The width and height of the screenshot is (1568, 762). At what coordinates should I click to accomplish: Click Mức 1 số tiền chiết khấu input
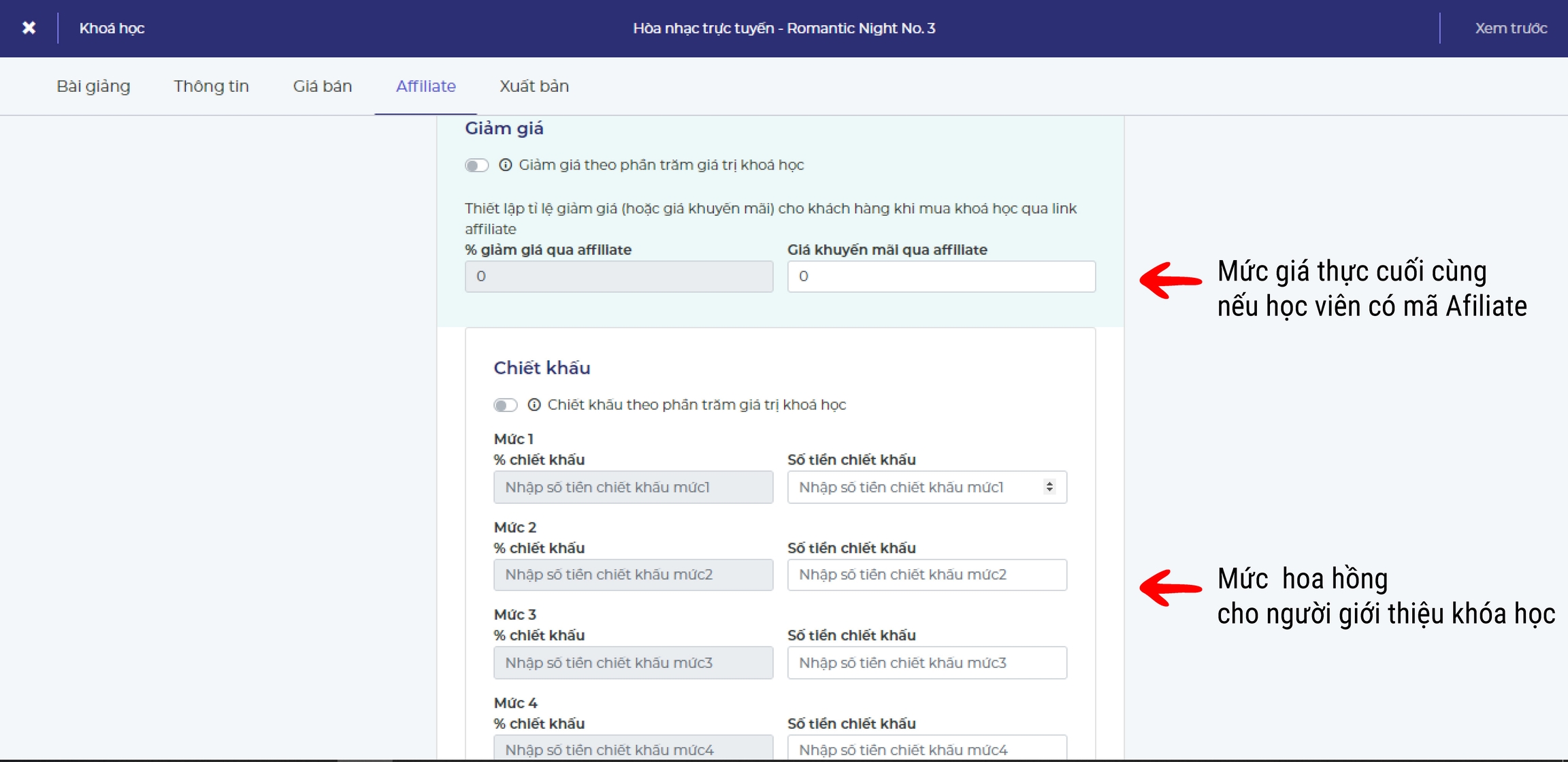(x=912, y=487)
